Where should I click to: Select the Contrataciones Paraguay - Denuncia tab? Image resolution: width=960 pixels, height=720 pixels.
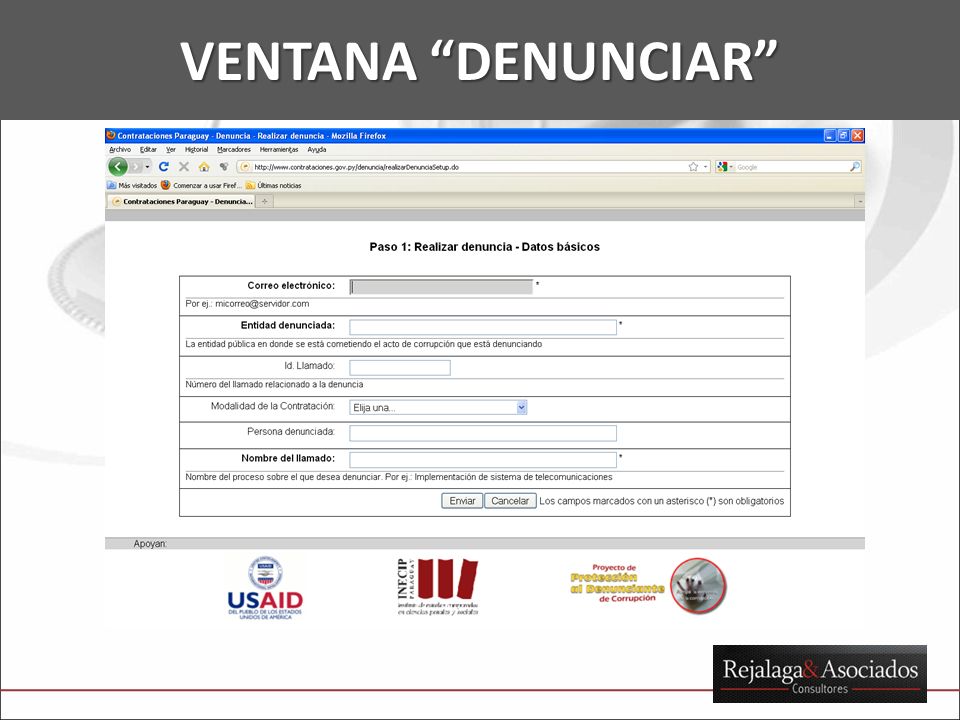[x=181, y=201]
